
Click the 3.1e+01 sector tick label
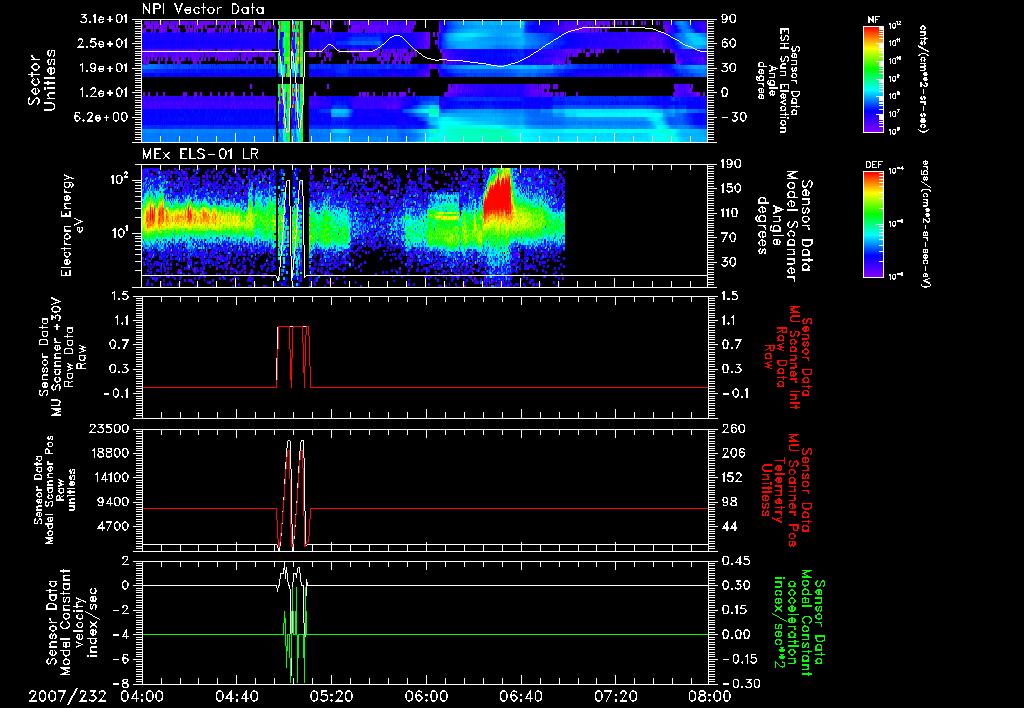pos(105,19)
